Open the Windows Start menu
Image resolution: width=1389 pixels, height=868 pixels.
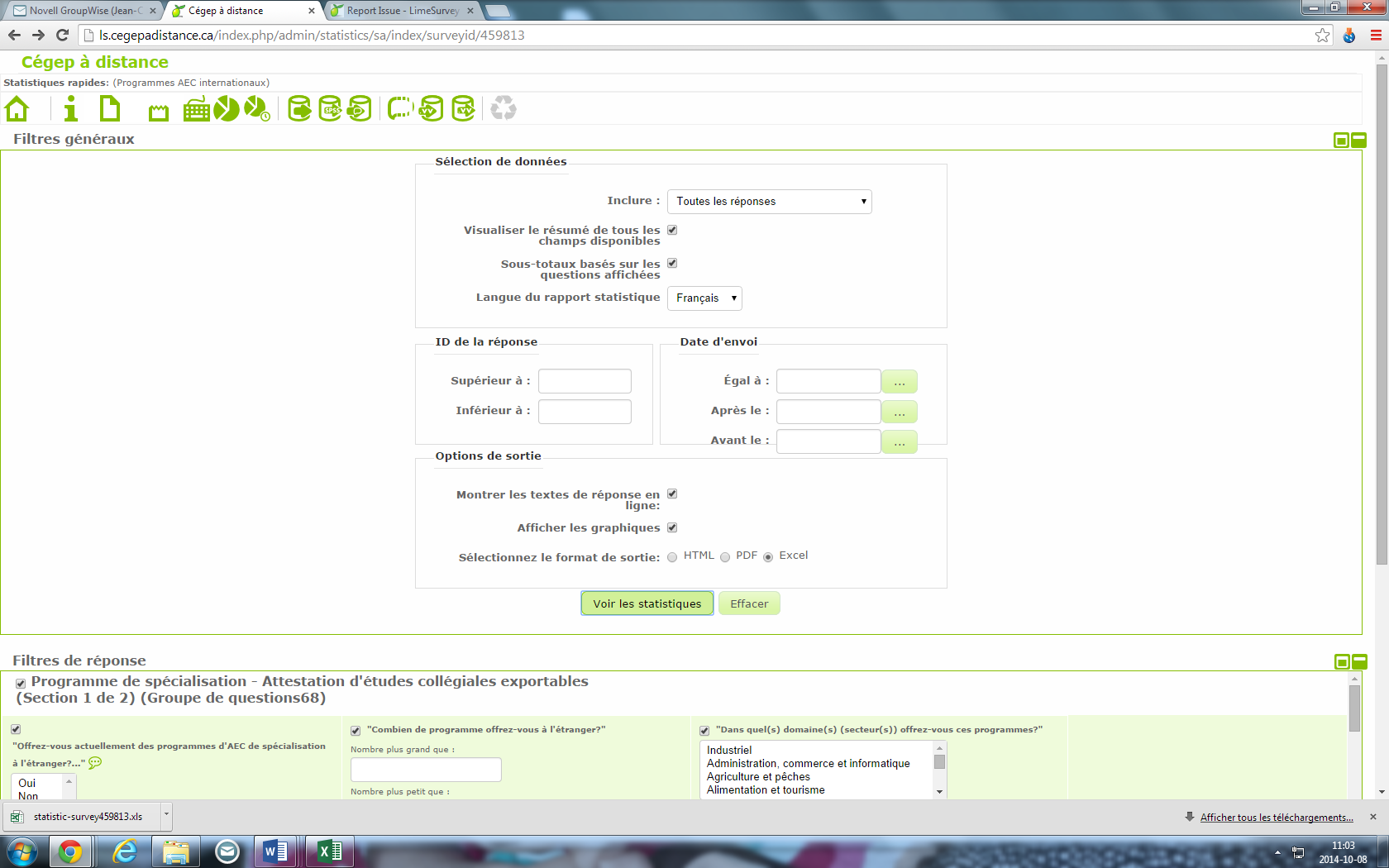(21, 851)
